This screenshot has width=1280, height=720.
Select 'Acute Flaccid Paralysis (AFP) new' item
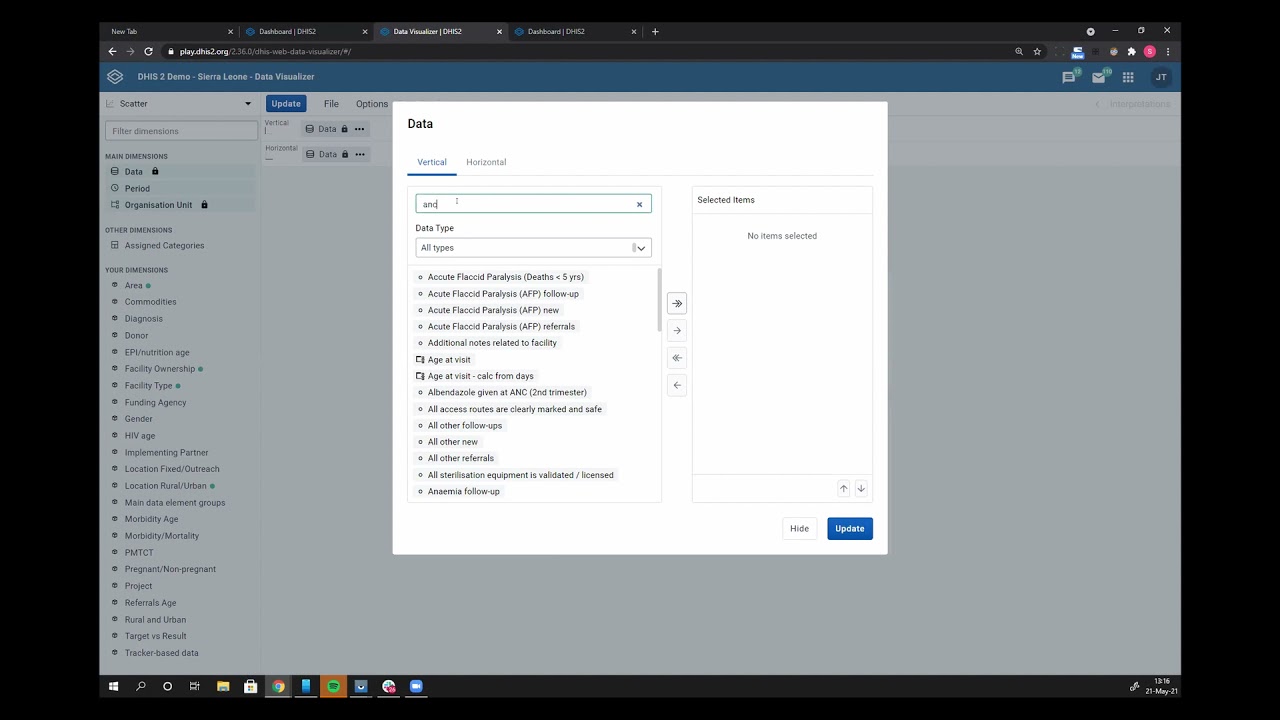pyautogui.click(x=488, y=310)
